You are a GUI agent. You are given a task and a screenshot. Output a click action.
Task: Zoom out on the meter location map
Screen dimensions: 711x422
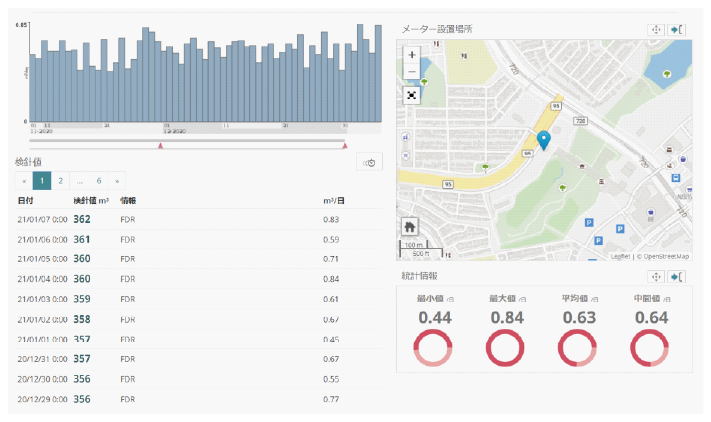[x=412, y=72]
